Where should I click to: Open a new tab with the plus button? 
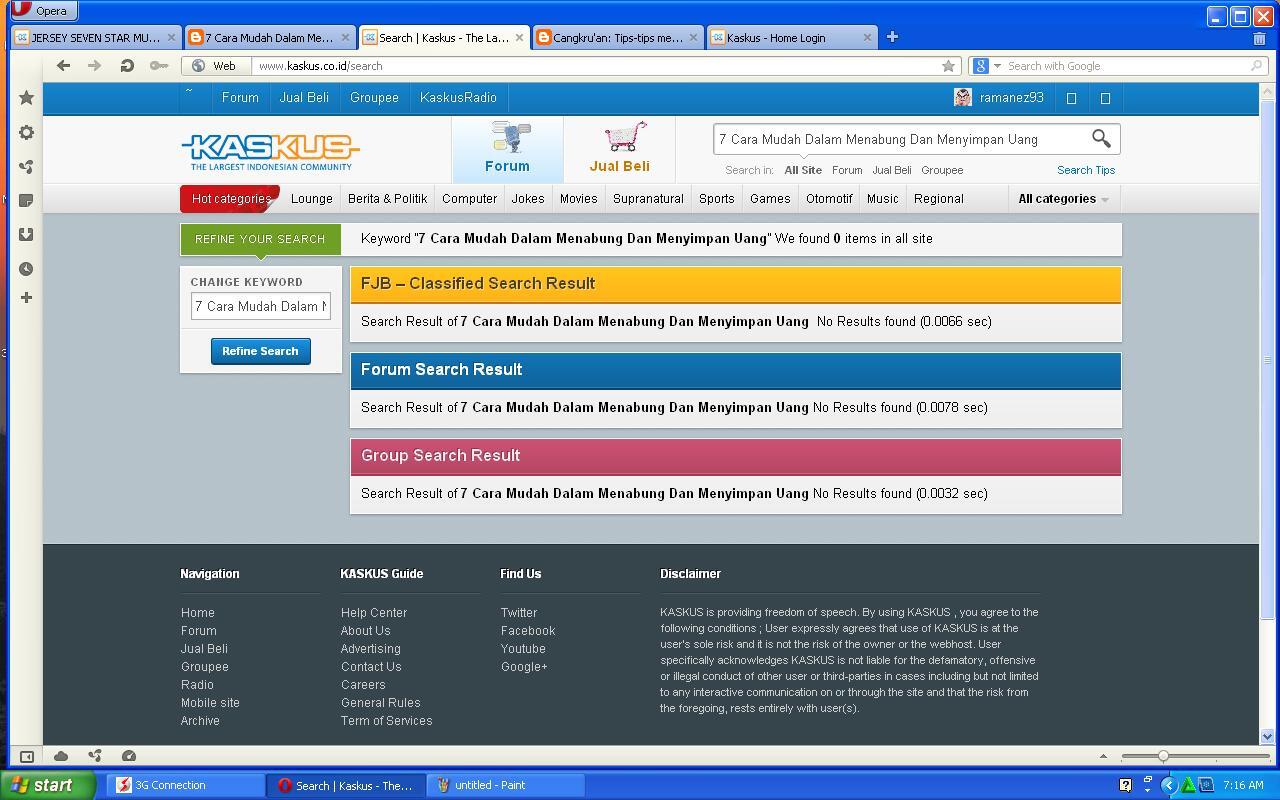(x=892, y=37)
